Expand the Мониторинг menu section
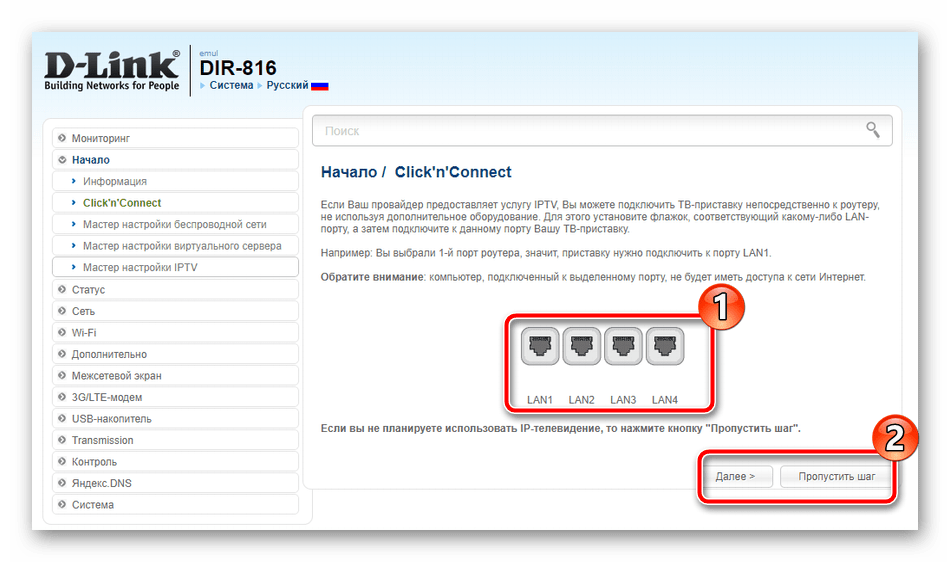 click(176, 138)
